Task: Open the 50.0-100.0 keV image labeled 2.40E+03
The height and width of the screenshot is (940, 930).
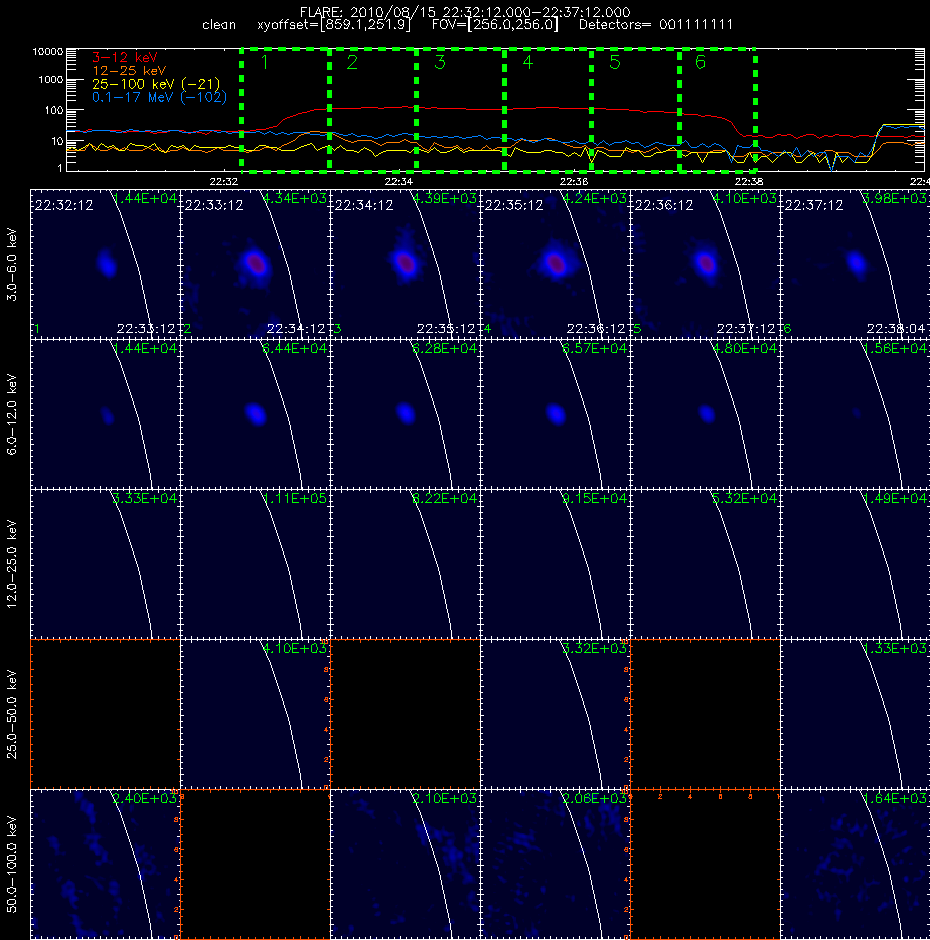Action: [x=105, y=864]
